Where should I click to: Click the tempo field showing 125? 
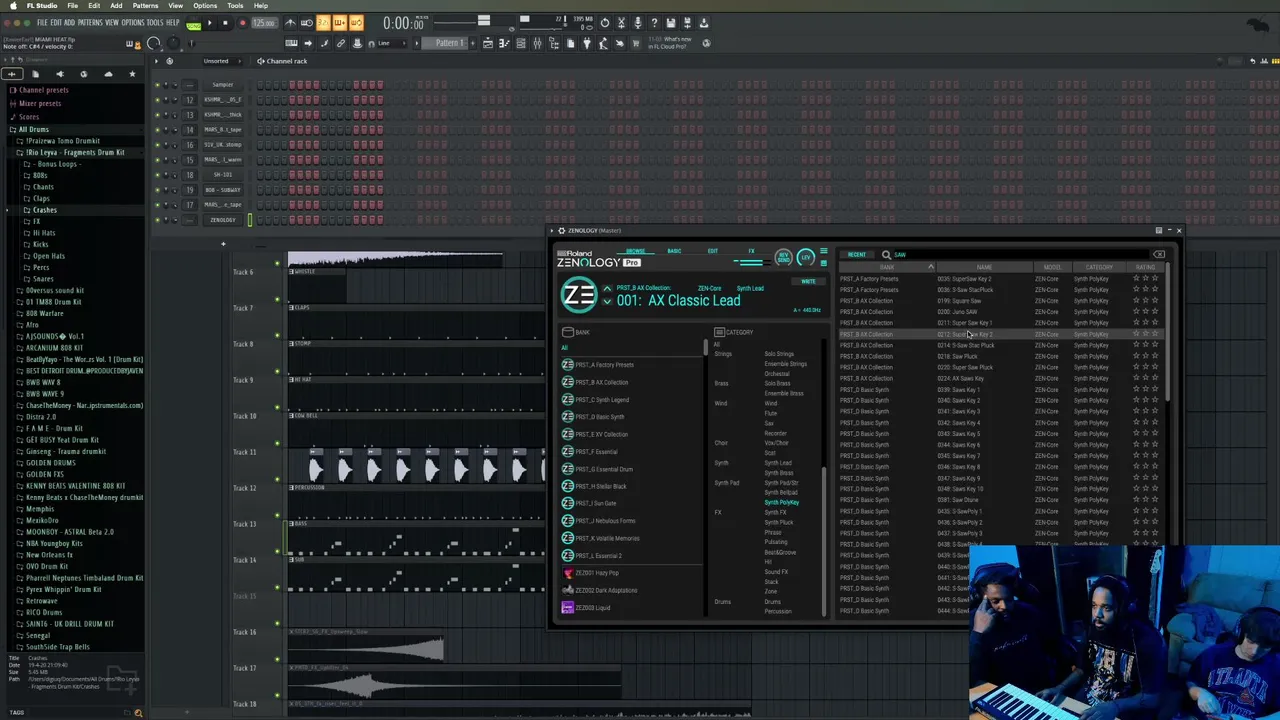(x=264, y=23)
